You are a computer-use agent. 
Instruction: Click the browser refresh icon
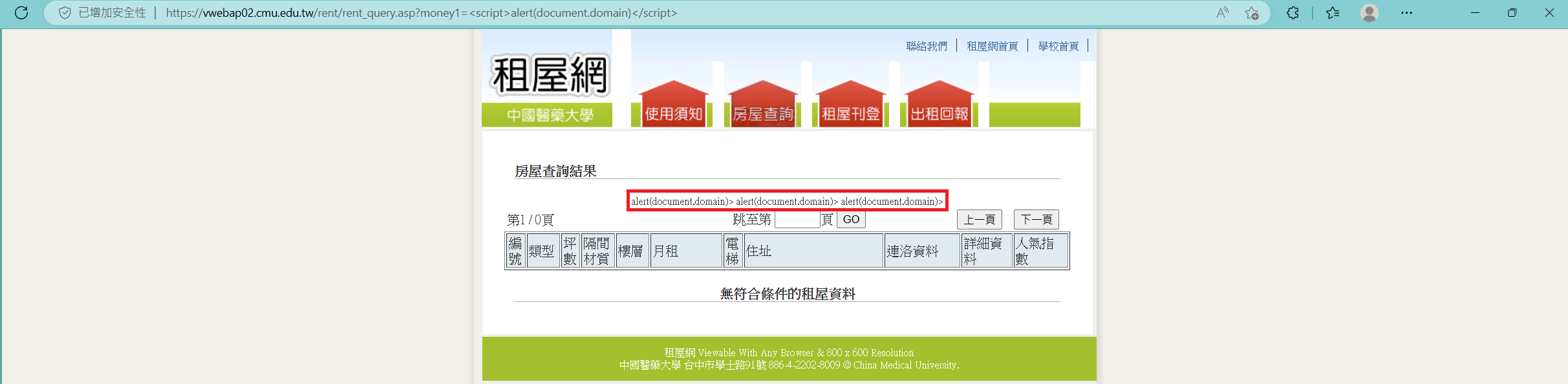pyautogui.click(x=21, y=13)
